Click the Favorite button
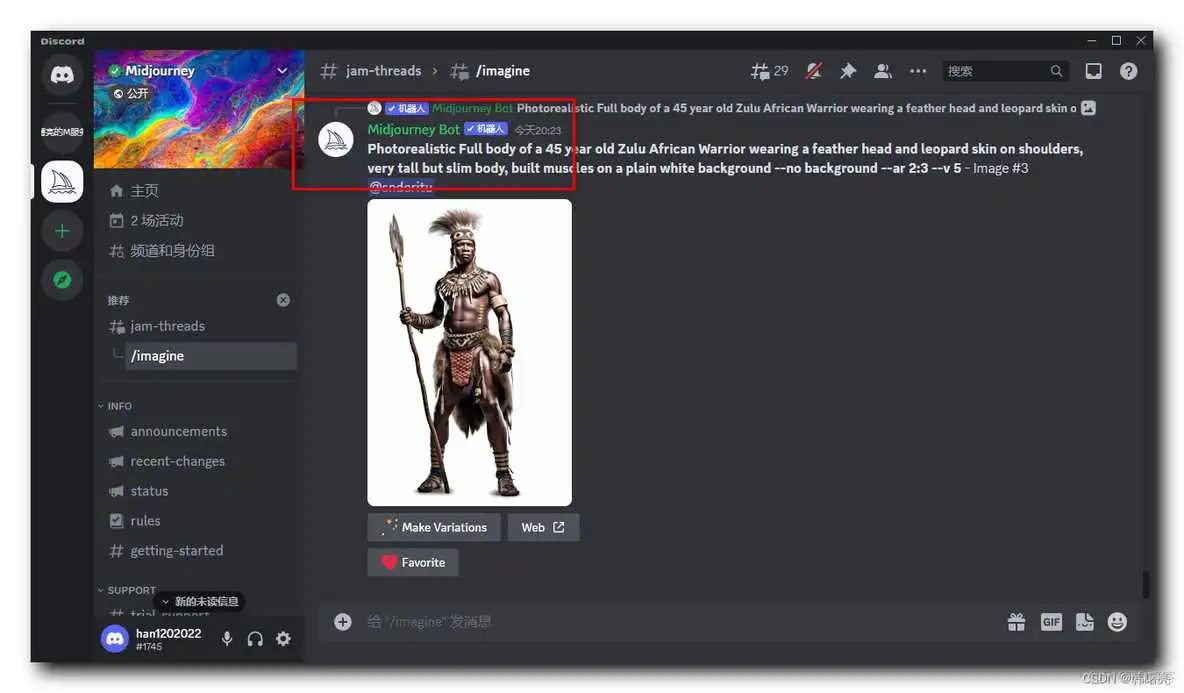The image size is (1184, 693). pos(412,562)
